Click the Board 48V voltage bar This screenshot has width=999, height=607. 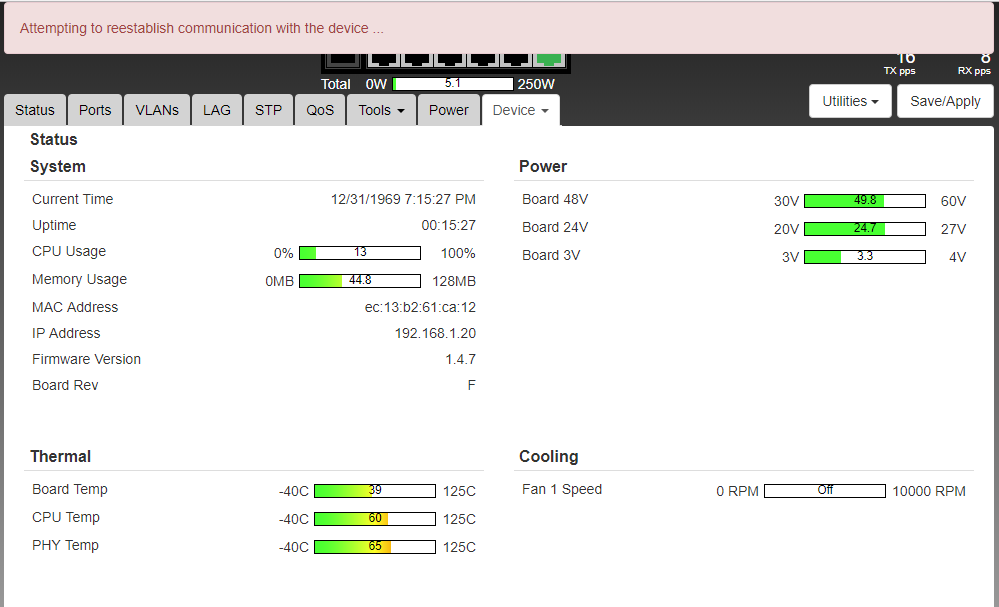865,201
